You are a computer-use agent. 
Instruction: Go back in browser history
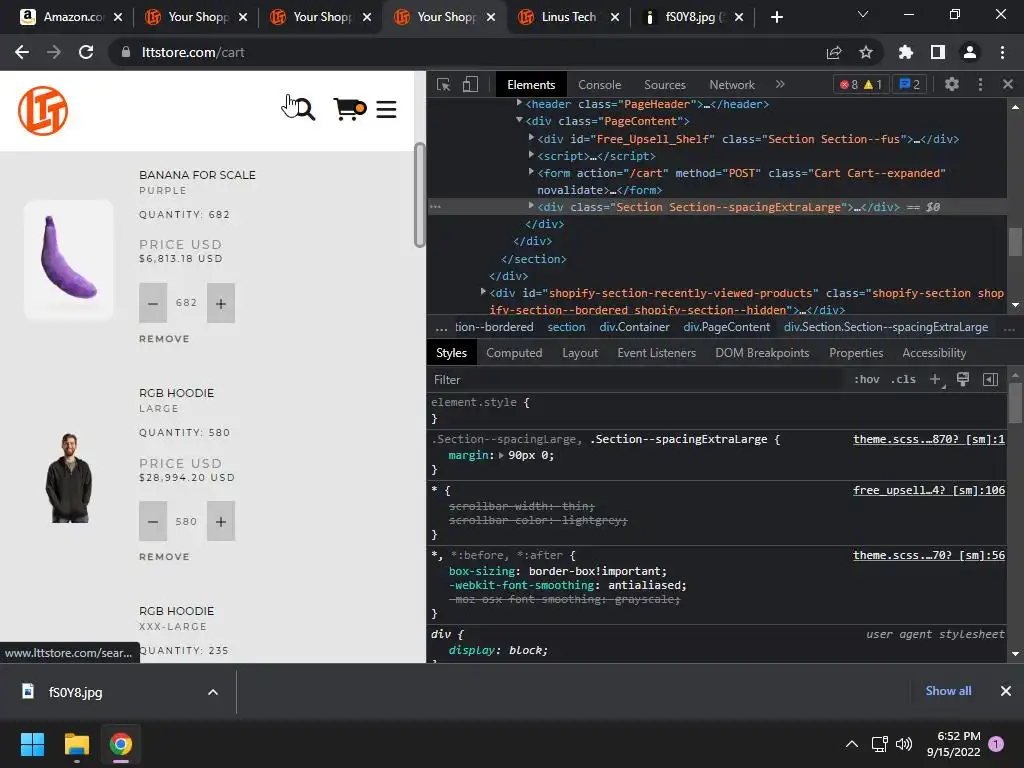pyautogui.click(x=22, y=52)
